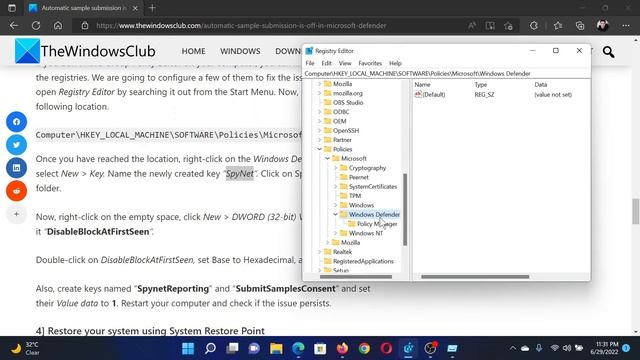640x360 pixels.
Task: Open more share options plus icon
Action: pyautogui.click(x=16, y=214)
